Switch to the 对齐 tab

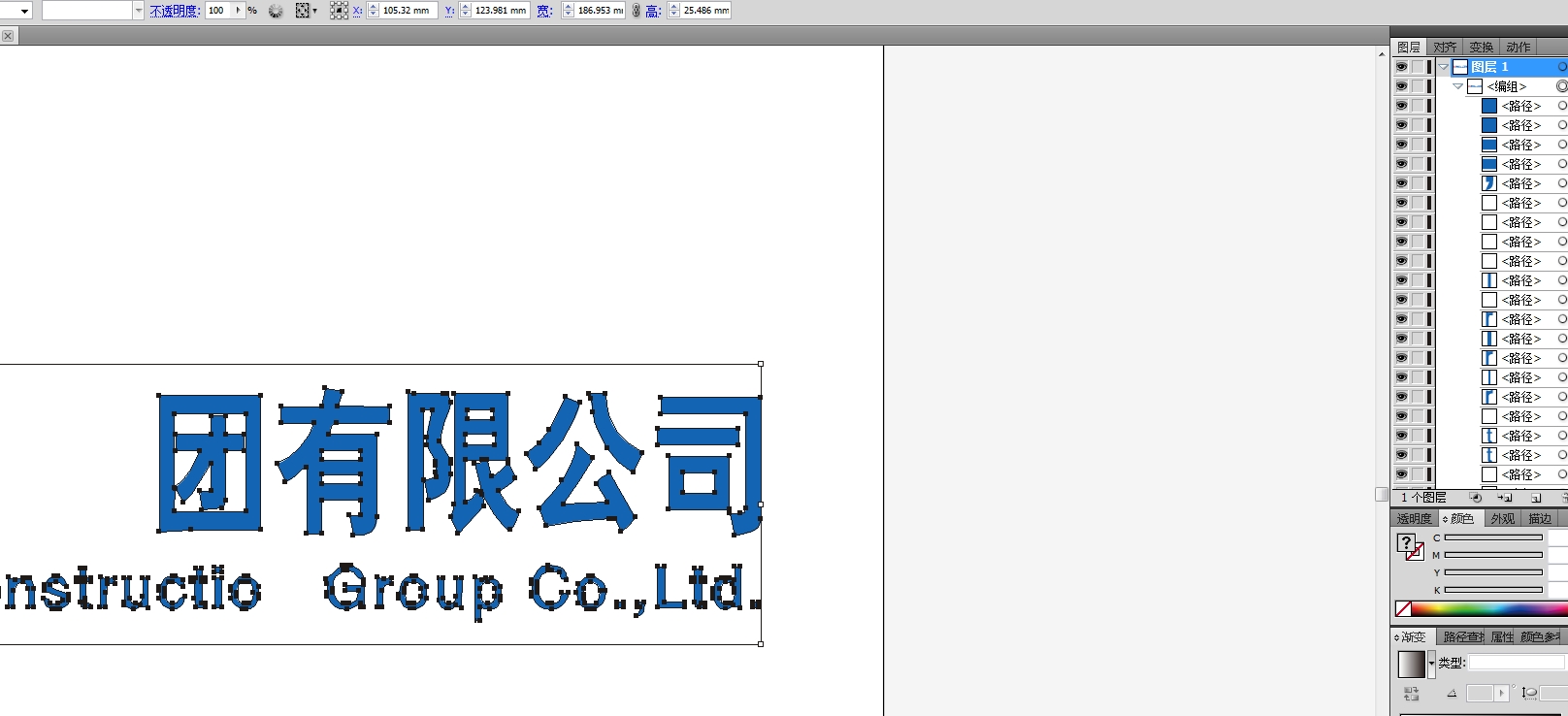[1445, 47]
